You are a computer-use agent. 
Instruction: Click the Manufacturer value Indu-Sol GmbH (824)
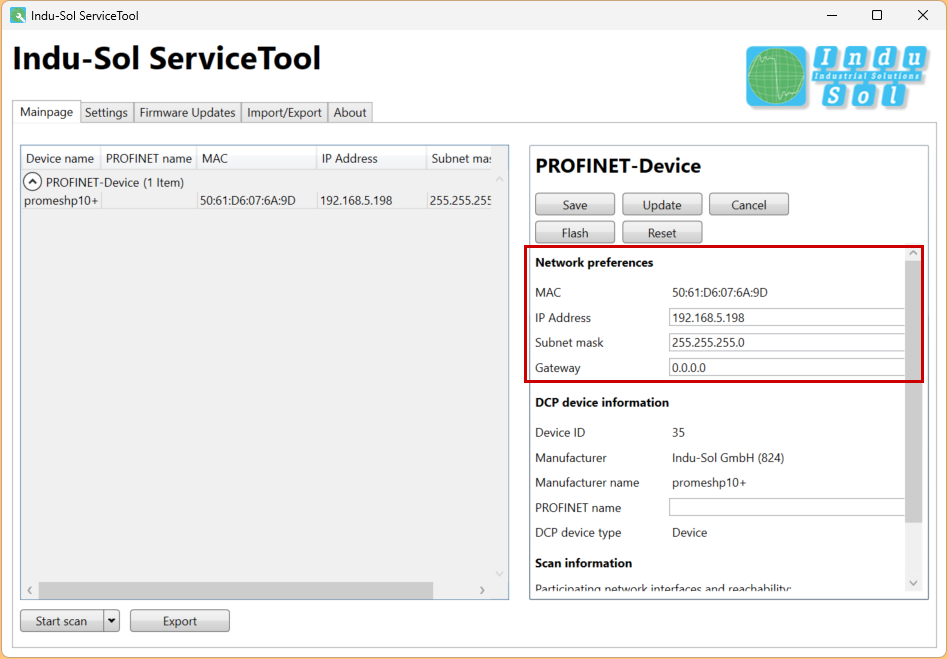(x=728, y=458)
